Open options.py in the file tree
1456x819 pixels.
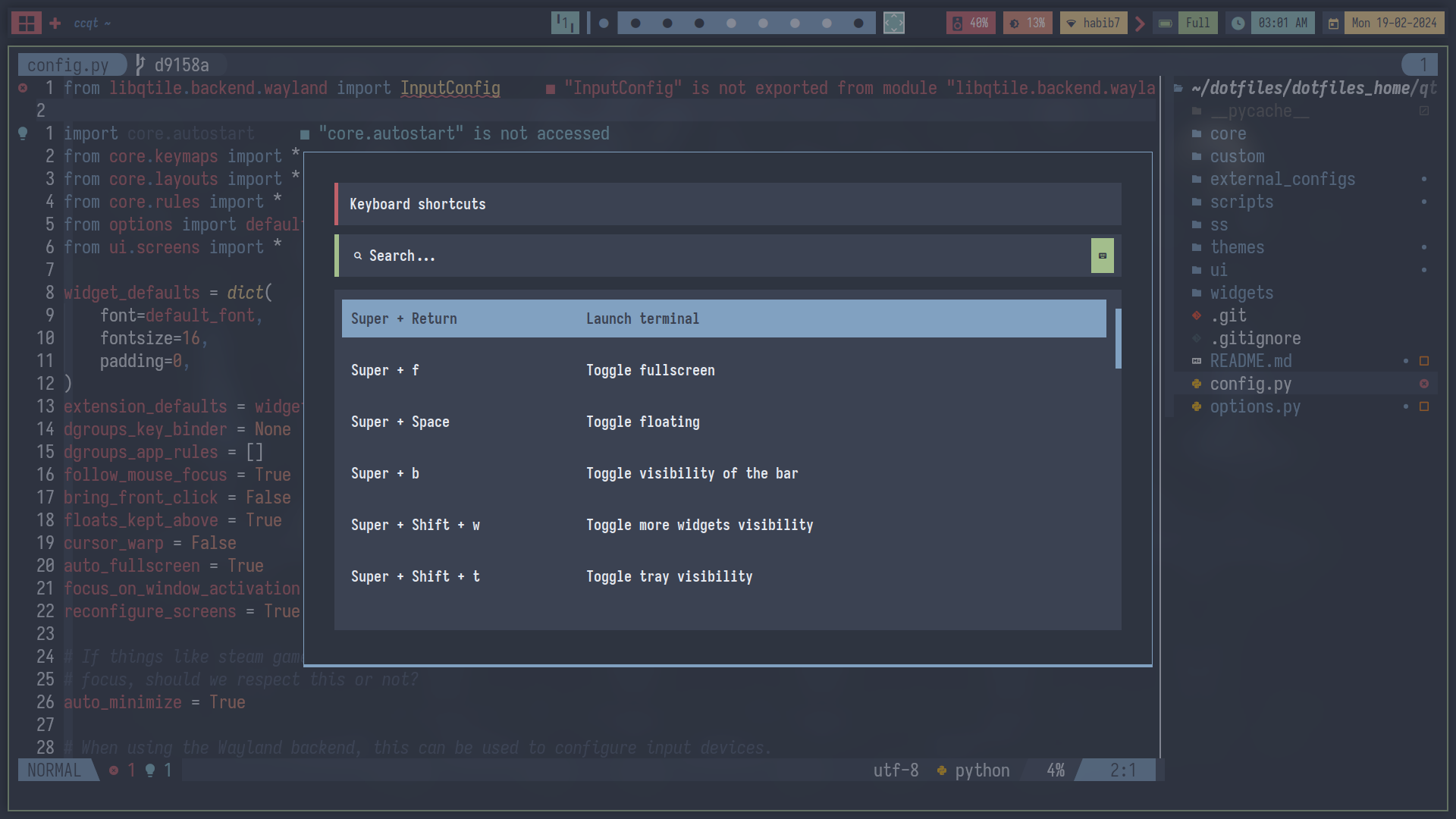click(1255, 406)
